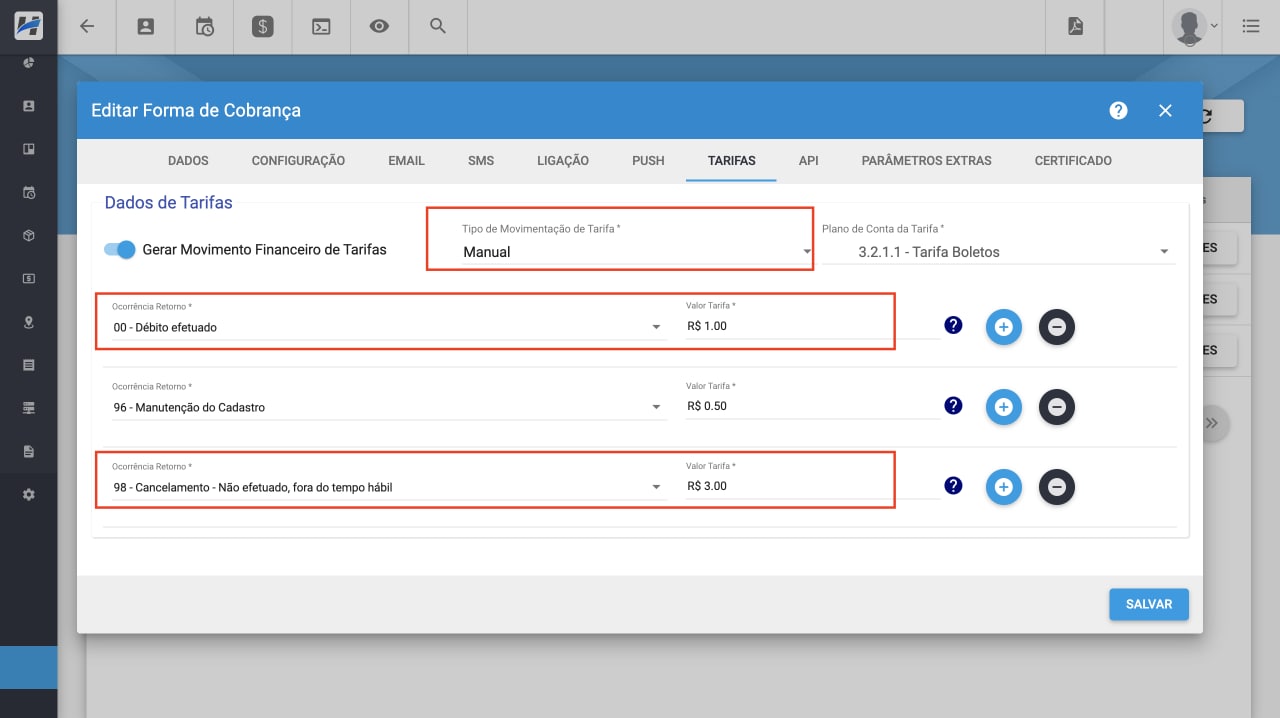The height and width of the screenshot is (718, 1280).
Task: Open the calendar icon in left sidebar
Action: (x=29, y=193)
